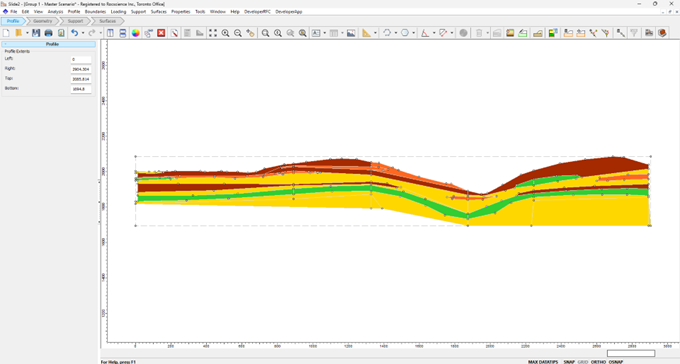Image resolution: width=680 pixels, height=364 pixels.
Task: Open the undo history dropdown arrow
Action: coord(83,33)
